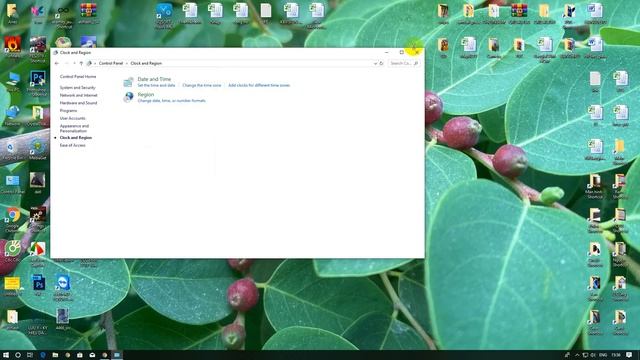Screen dimensions: 640x360
Task: Select the Recycle Bin desktop icon
Action: coord(12,150)
